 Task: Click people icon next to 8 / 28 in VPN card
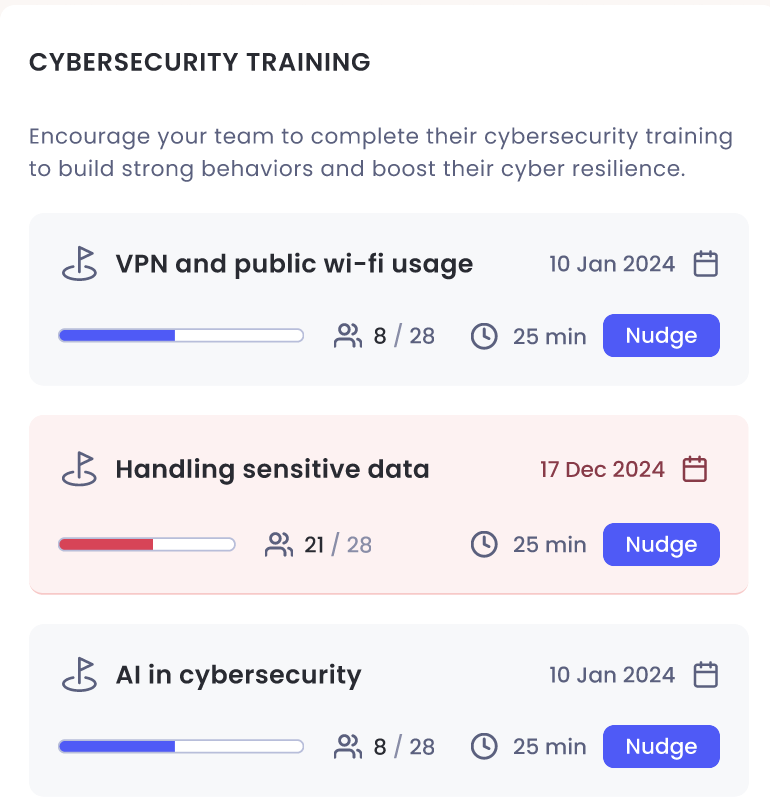(x=348, y=336)
